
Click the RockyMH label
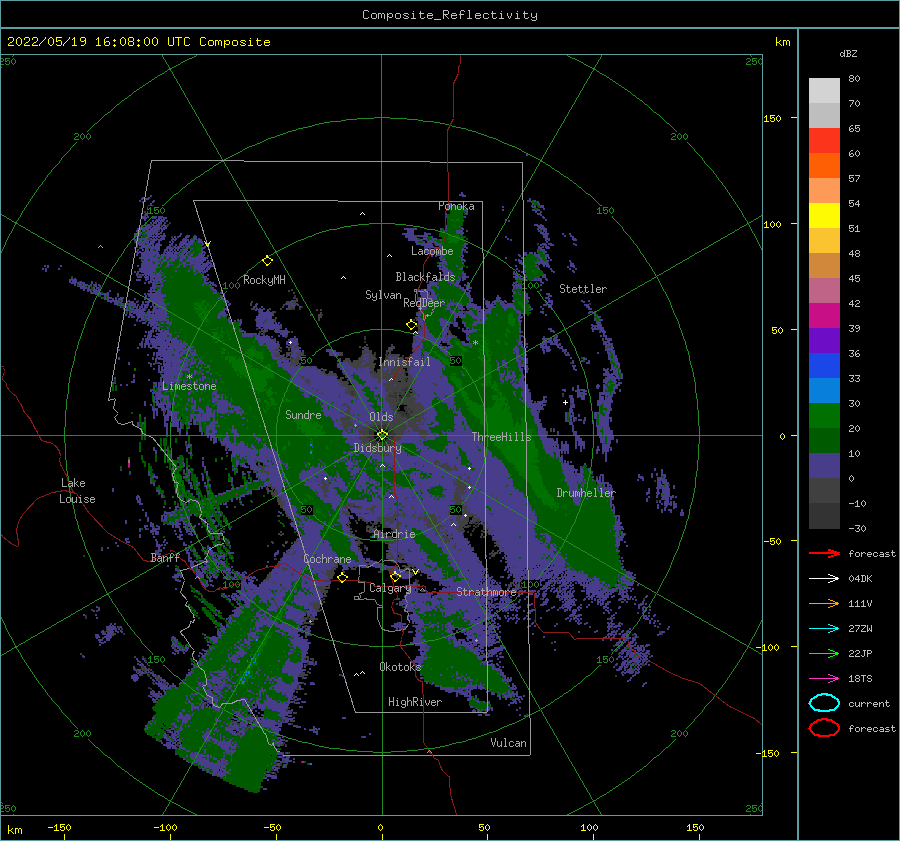pyautogui.click(x=264, y=280)
